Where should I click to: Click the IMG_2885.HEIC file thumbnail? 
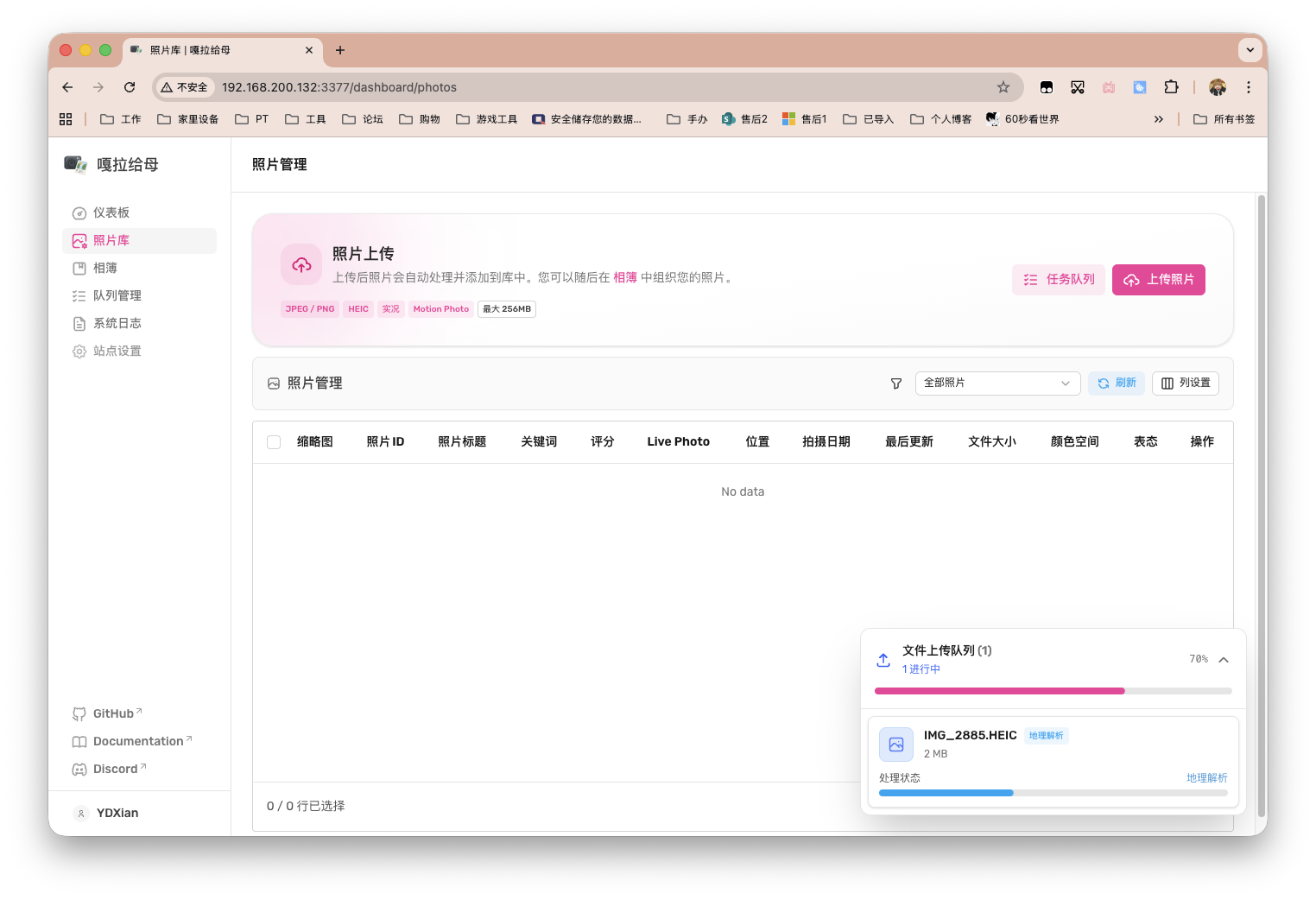coord(895,744)
